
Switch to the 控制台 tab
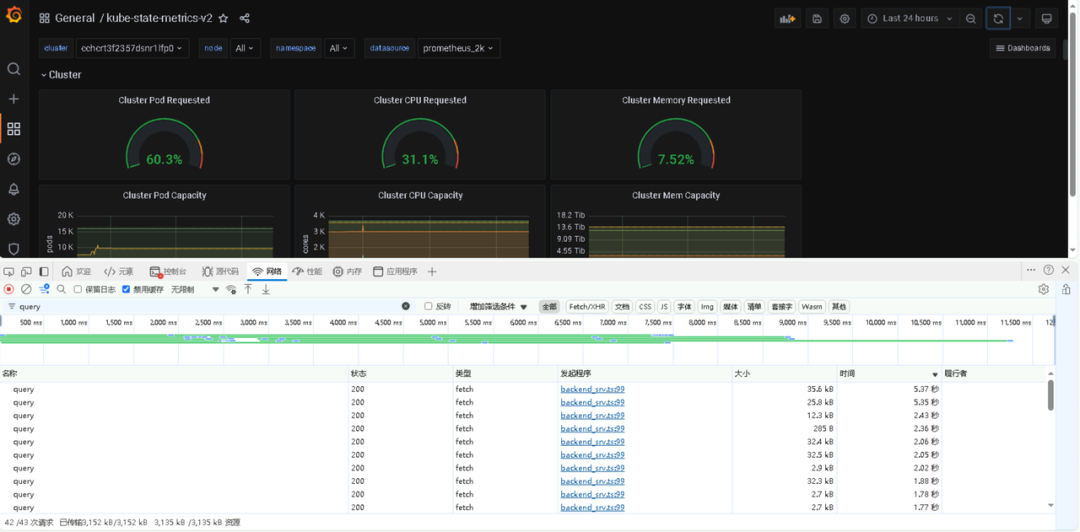click(168, 272)
